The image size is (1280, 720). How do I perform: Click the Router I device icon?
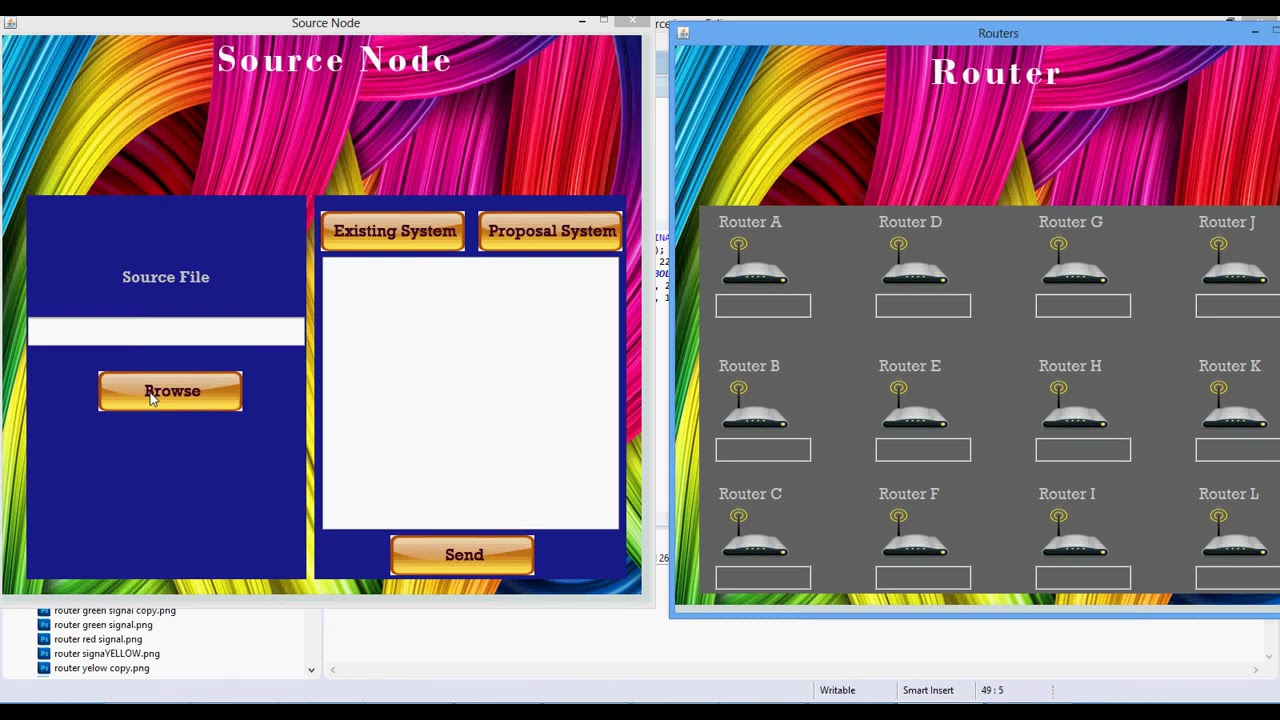[x=1074, y=534]
